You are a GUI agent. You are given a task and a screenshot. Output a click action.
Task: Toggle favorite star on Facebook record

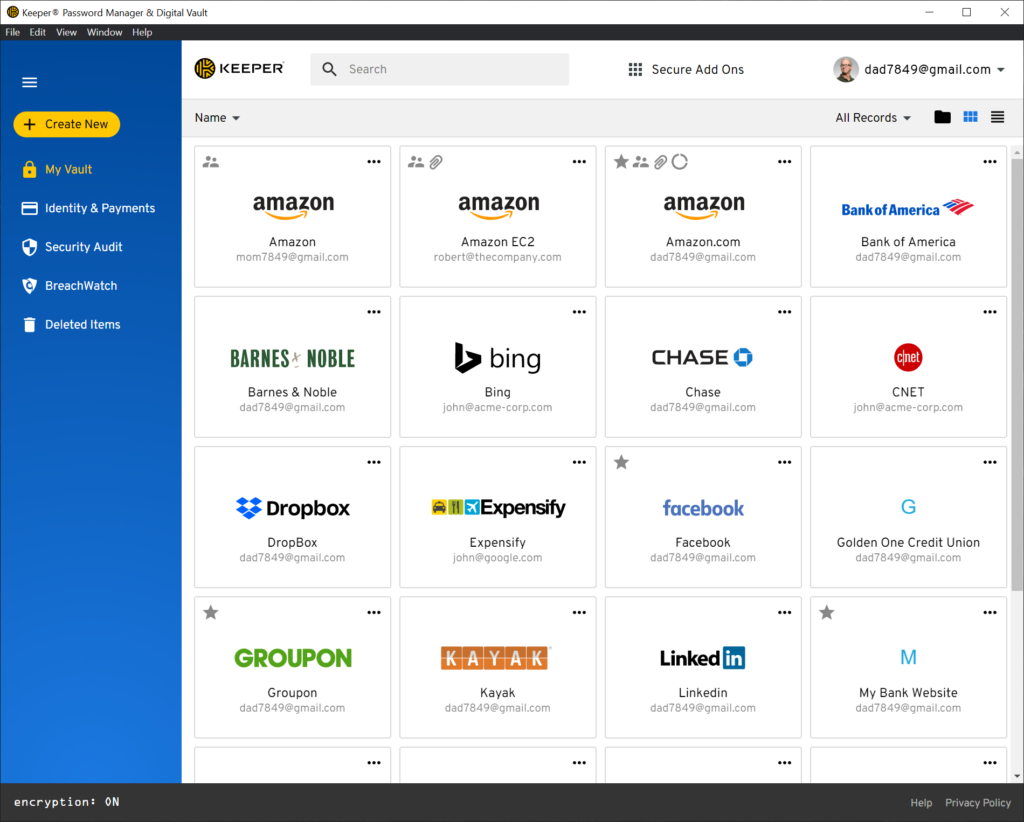click(621, 462)
